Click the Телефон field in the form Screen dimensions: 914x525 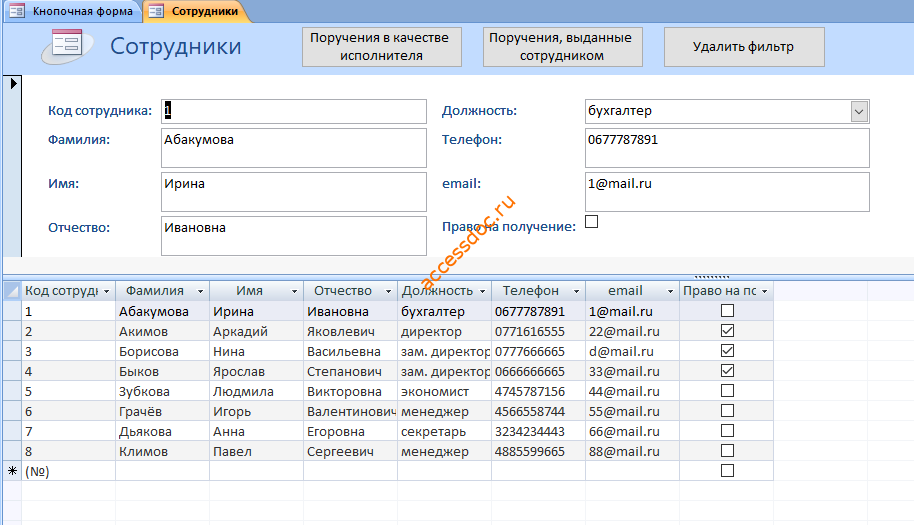(727, 148)
